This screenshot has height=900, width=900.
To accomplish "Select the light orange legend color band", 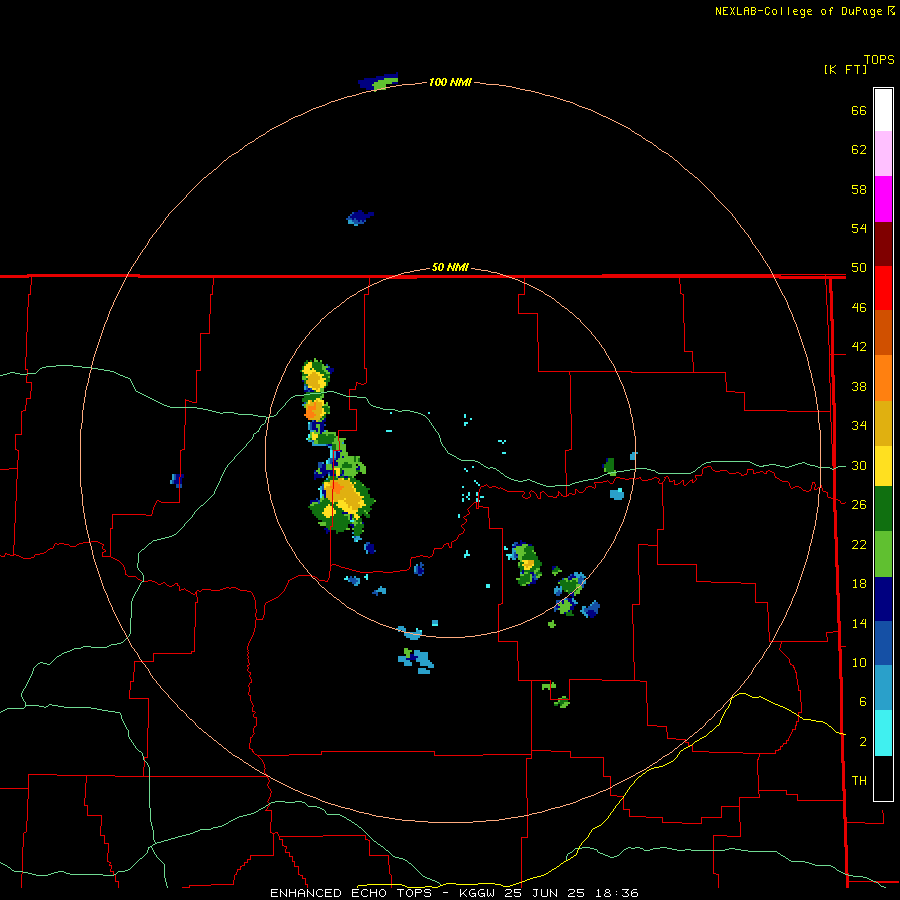I will (x=883, y=377).
